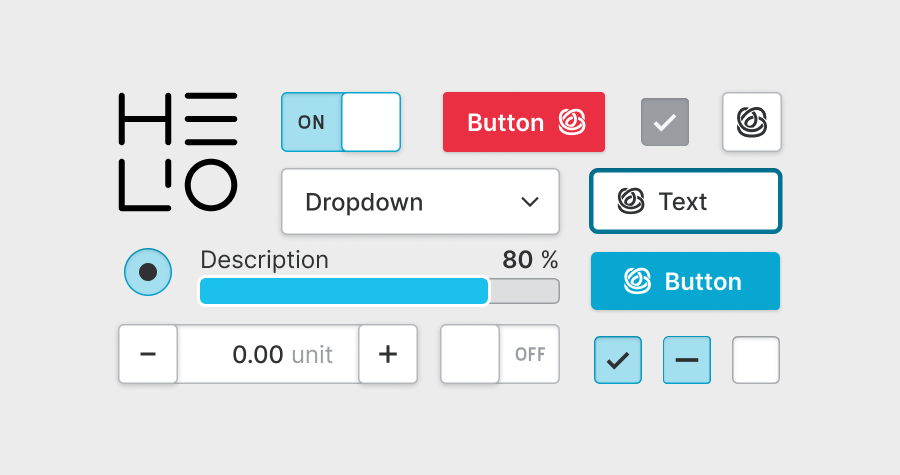Click the HELO logo
The width and height of the screenshot is (900, 475).
[x=178, y=152]
